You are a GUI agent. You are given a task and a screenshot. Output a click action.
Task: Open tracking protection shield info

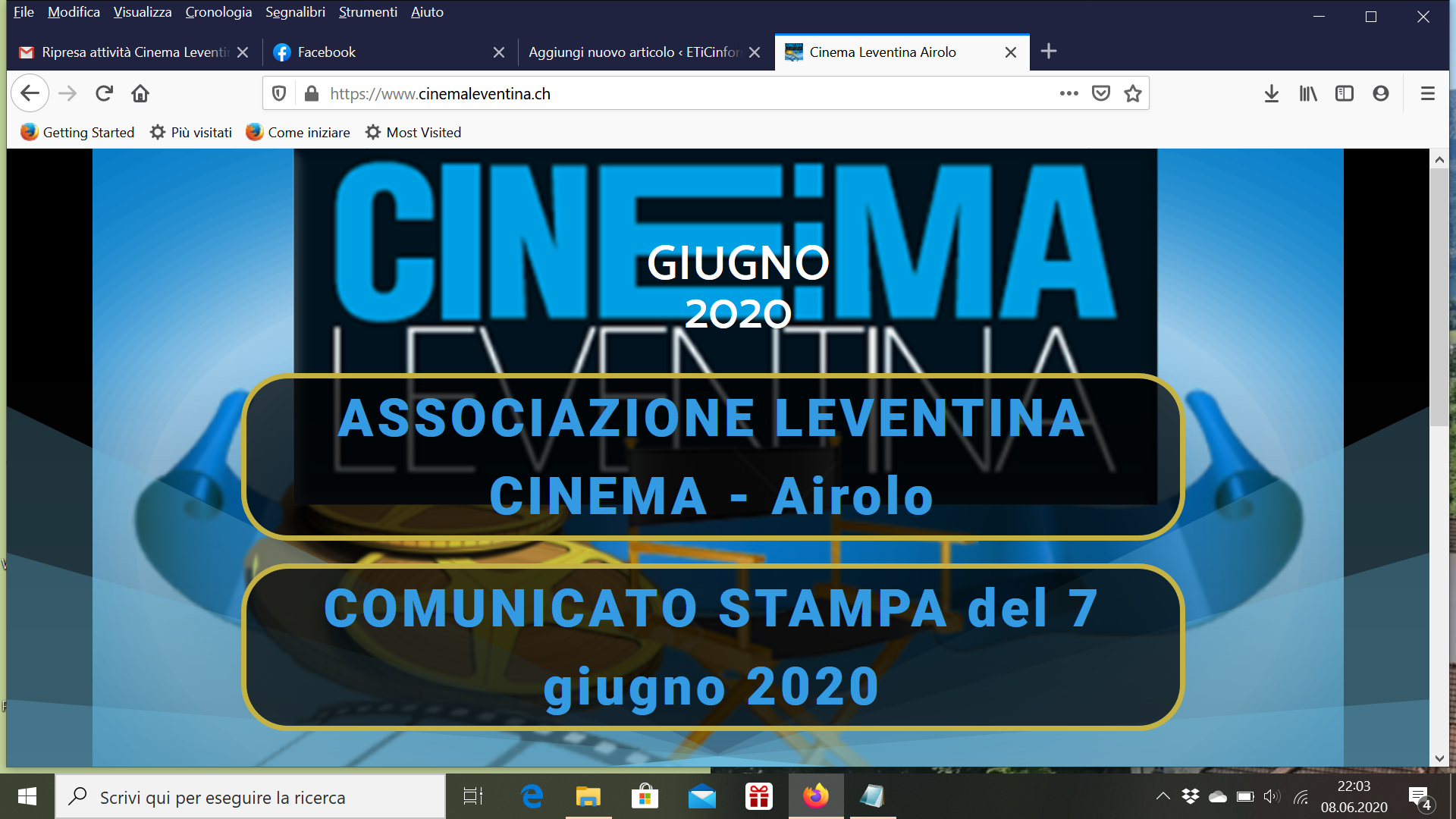point(279,93)
